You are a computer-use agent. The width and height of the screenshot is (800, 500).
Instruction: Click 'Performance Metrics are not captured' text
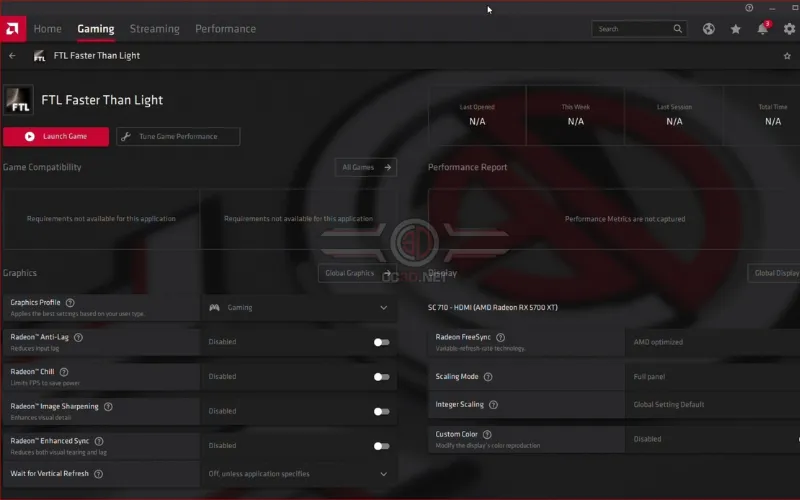click(x=624, y=219)
